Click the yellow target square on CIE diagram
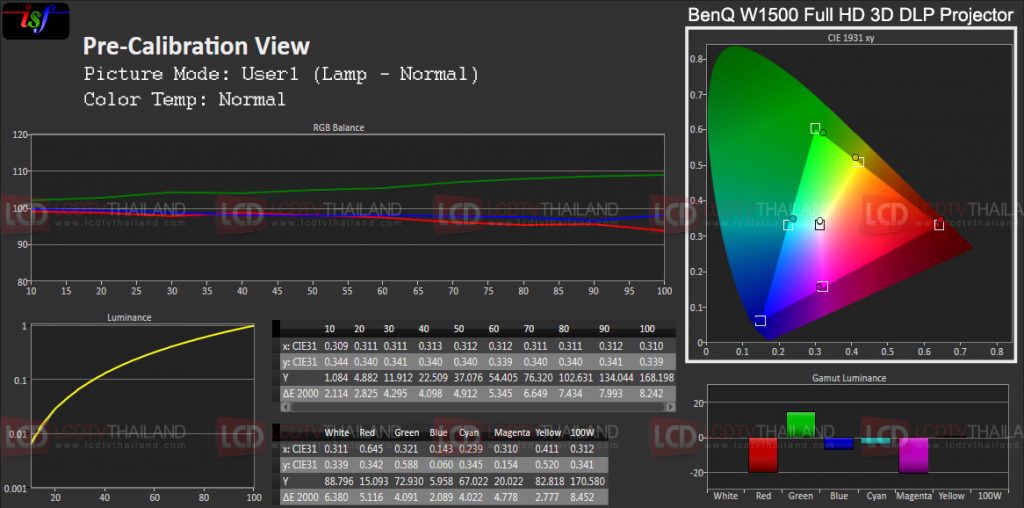1024x508 pixels. (x=859, y=162)
